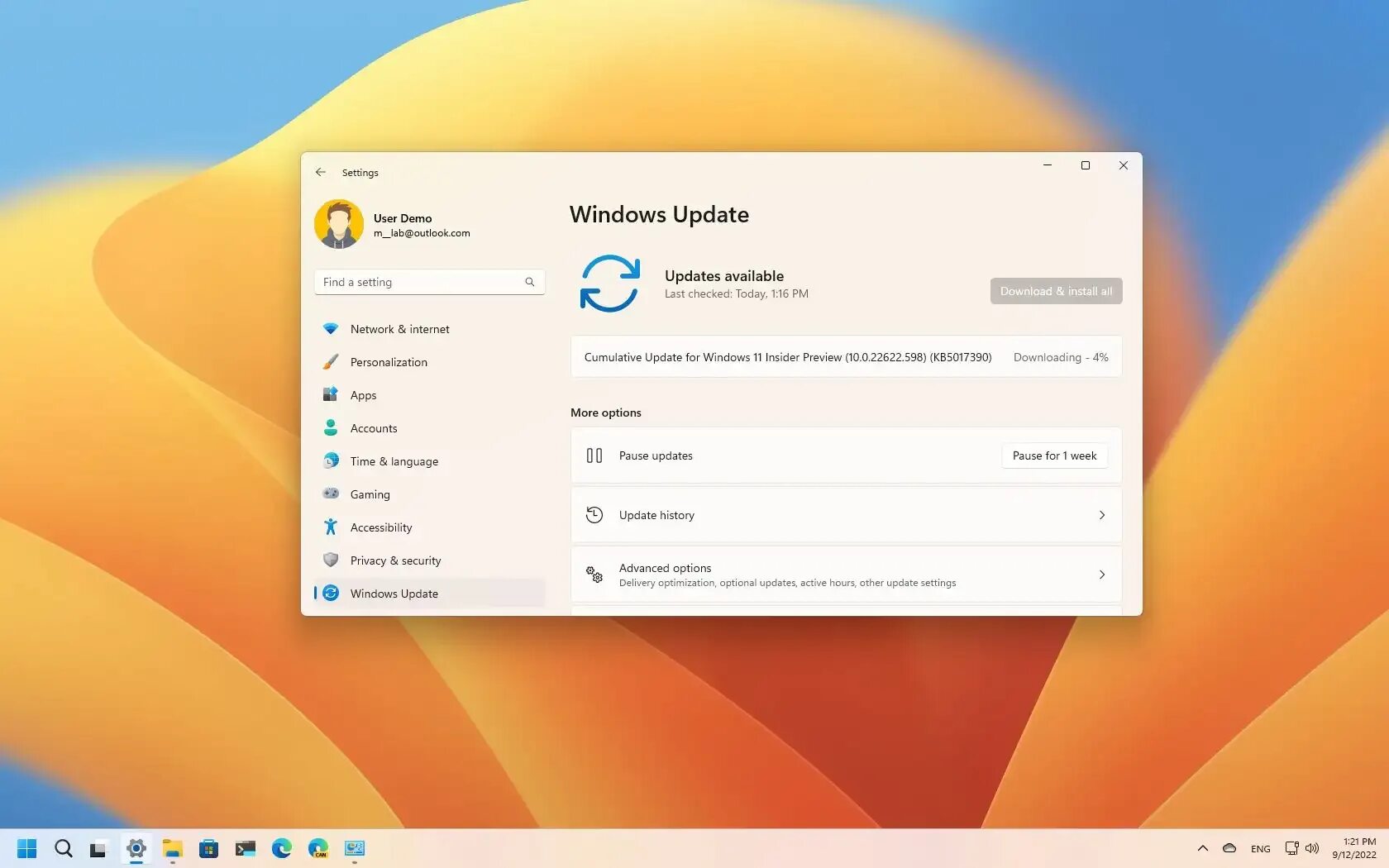Click the "More options" section label
Screen dimensions: 1389x868
pyautogui.click(x=606, y=413)
